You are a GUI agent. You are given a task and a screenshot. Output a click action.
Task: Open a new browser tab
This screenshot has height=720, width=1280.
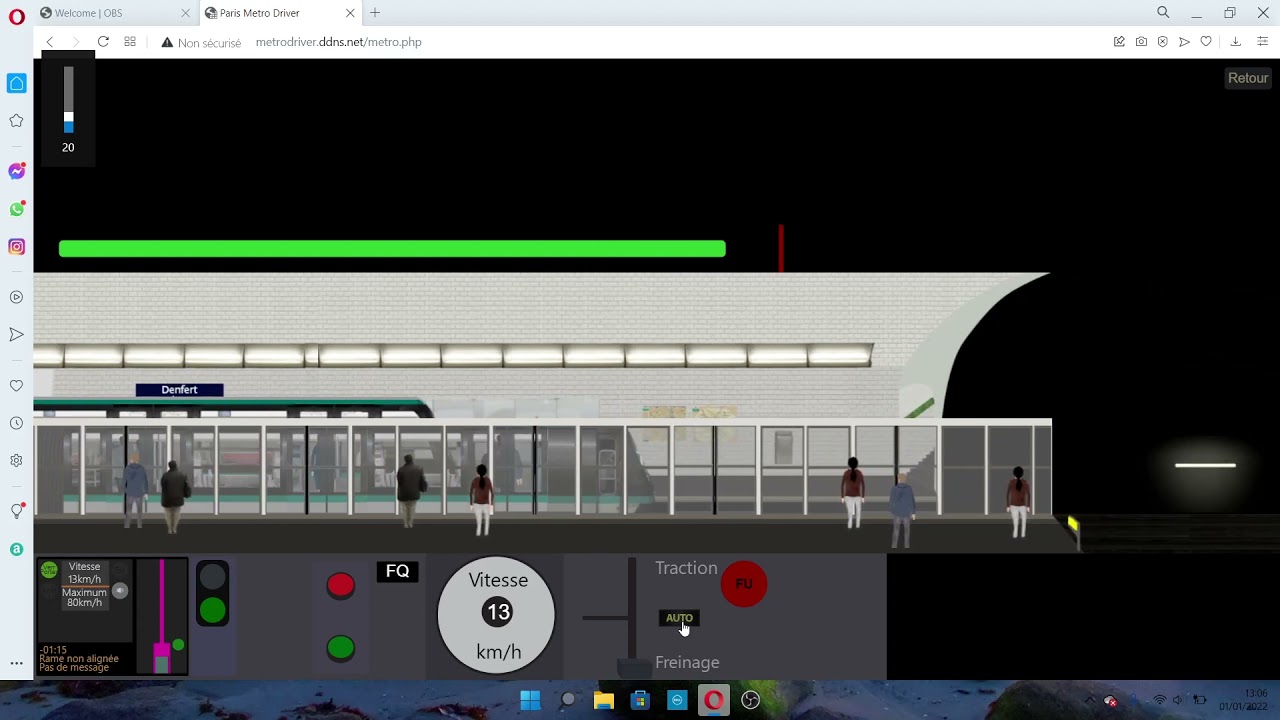[375, 13]
